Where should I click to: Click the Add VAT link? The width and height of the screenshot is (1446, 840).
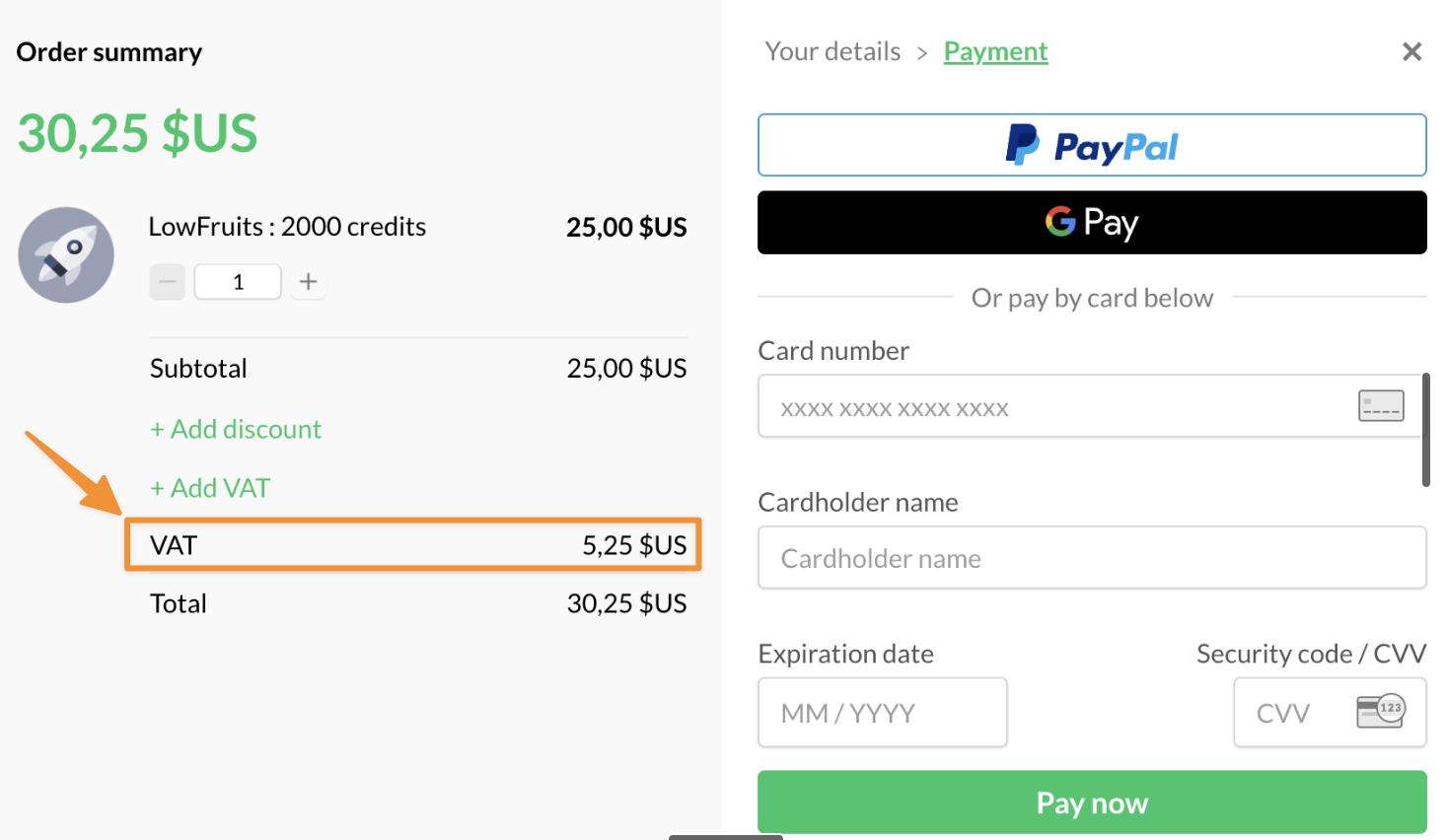(210, 488)
